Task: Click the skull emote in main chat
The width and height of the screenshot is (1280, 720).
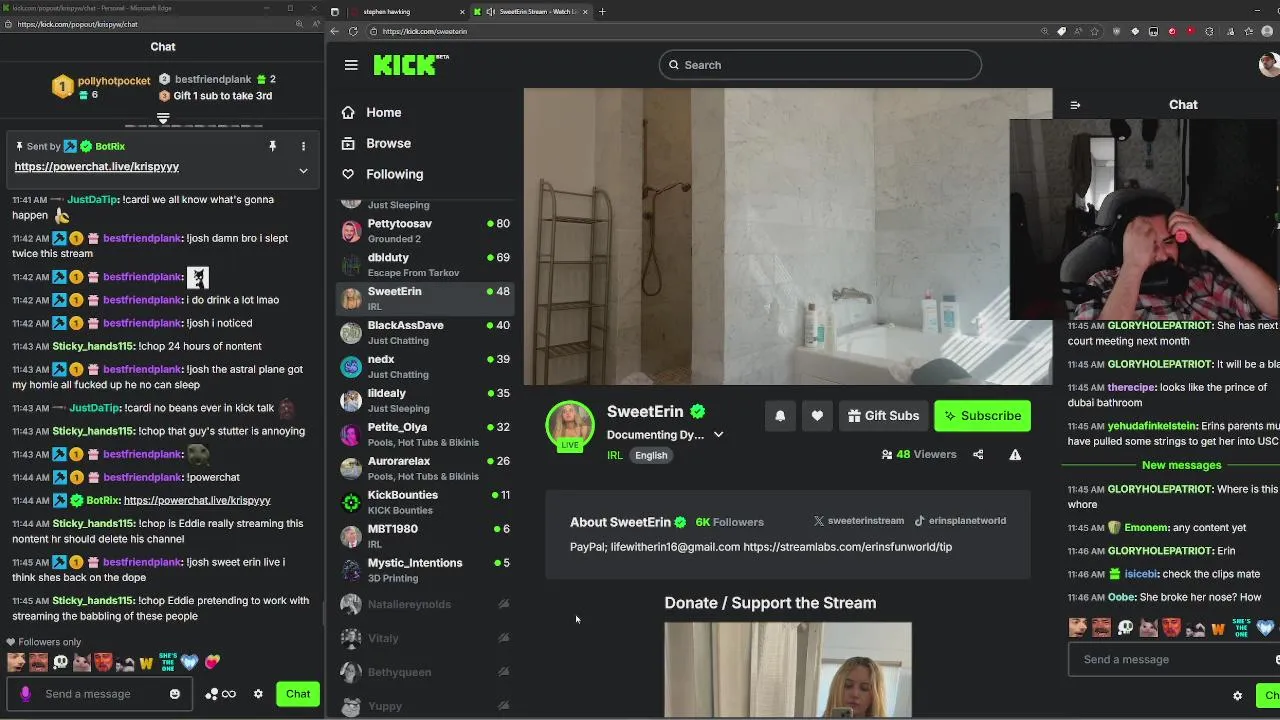Action: (1125, 628)
